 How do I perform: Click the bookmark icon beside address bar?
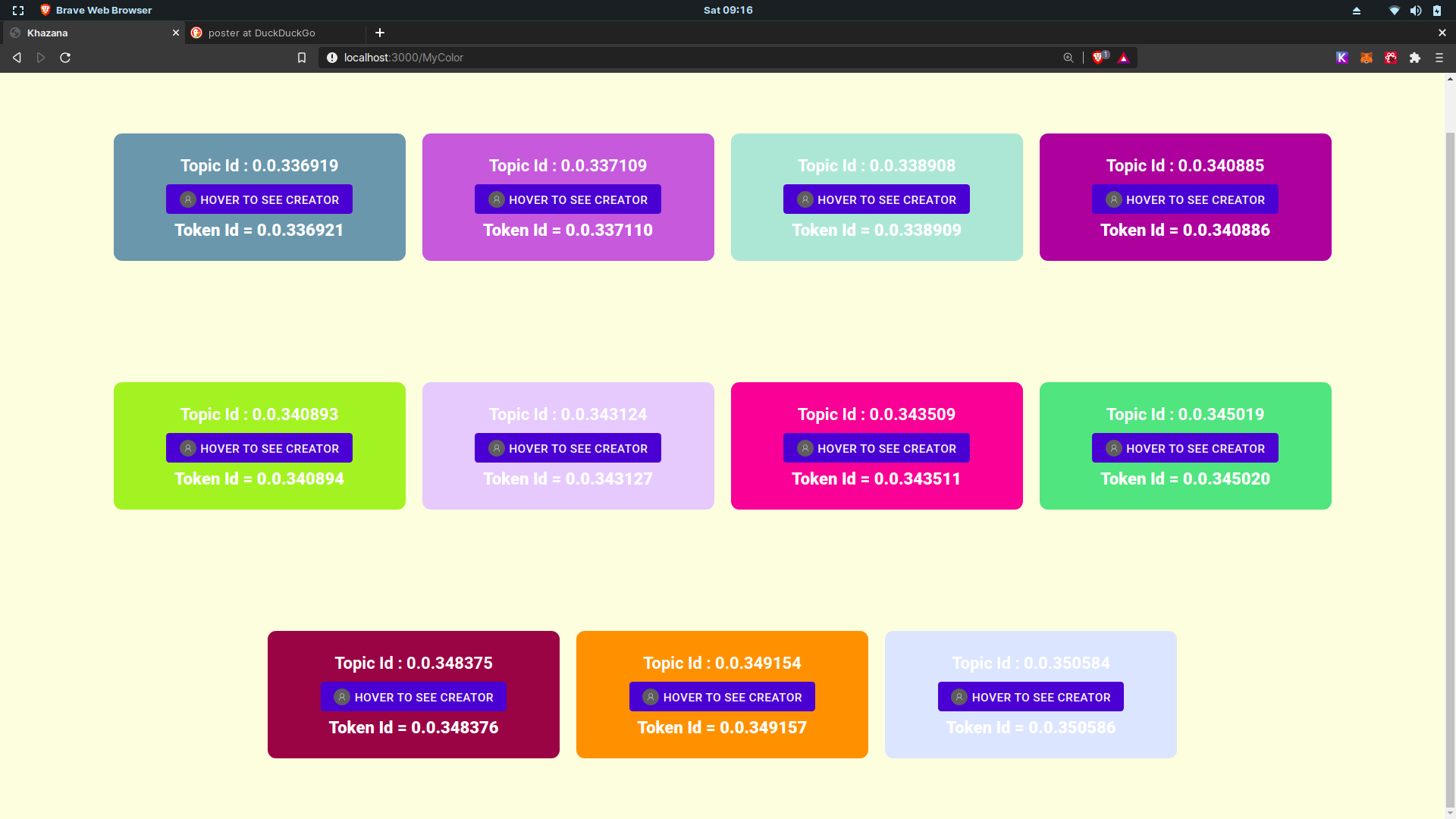click(x=302, y=58)
